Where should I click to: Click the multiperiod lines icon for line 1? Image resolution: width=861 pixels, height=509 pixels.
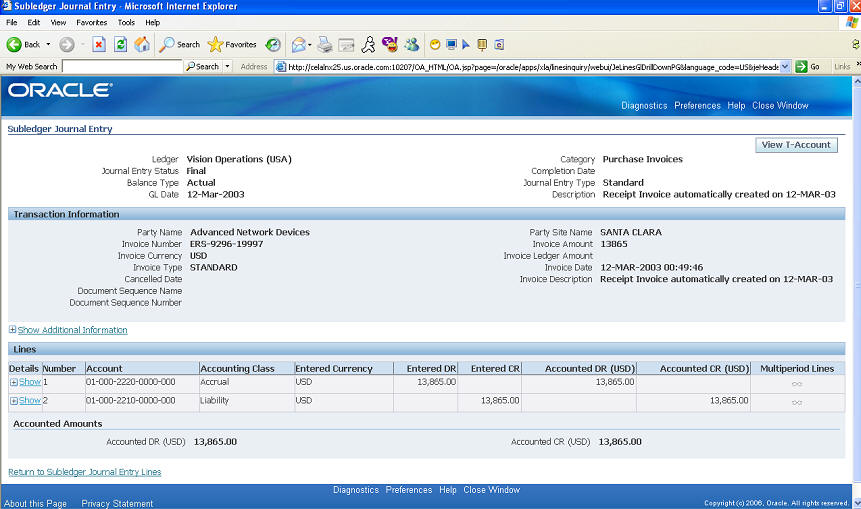[x=797, y=382]
